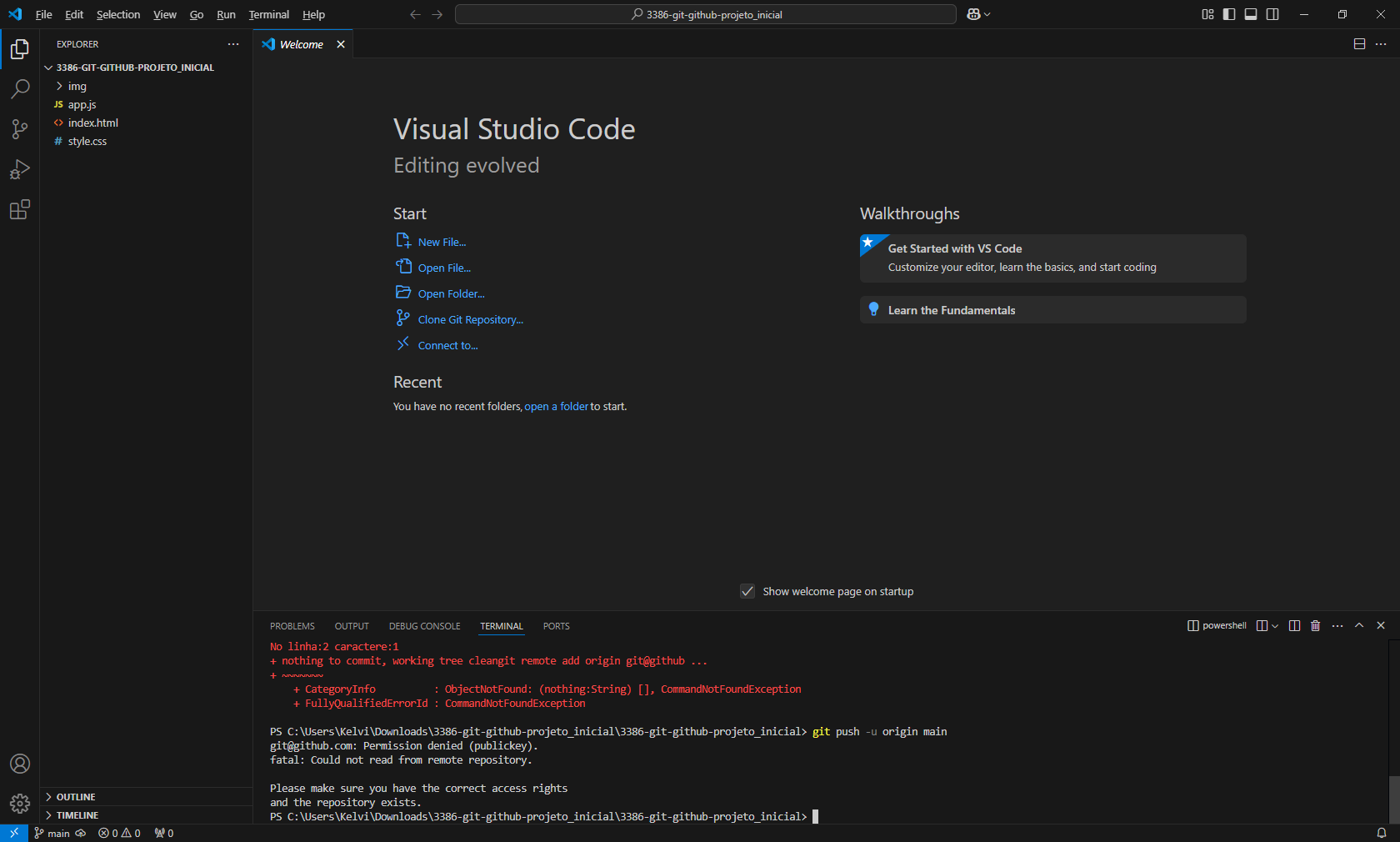The image size is (1400, 842).
Task: Close the Welcome tab
Action: click(341, 44)
